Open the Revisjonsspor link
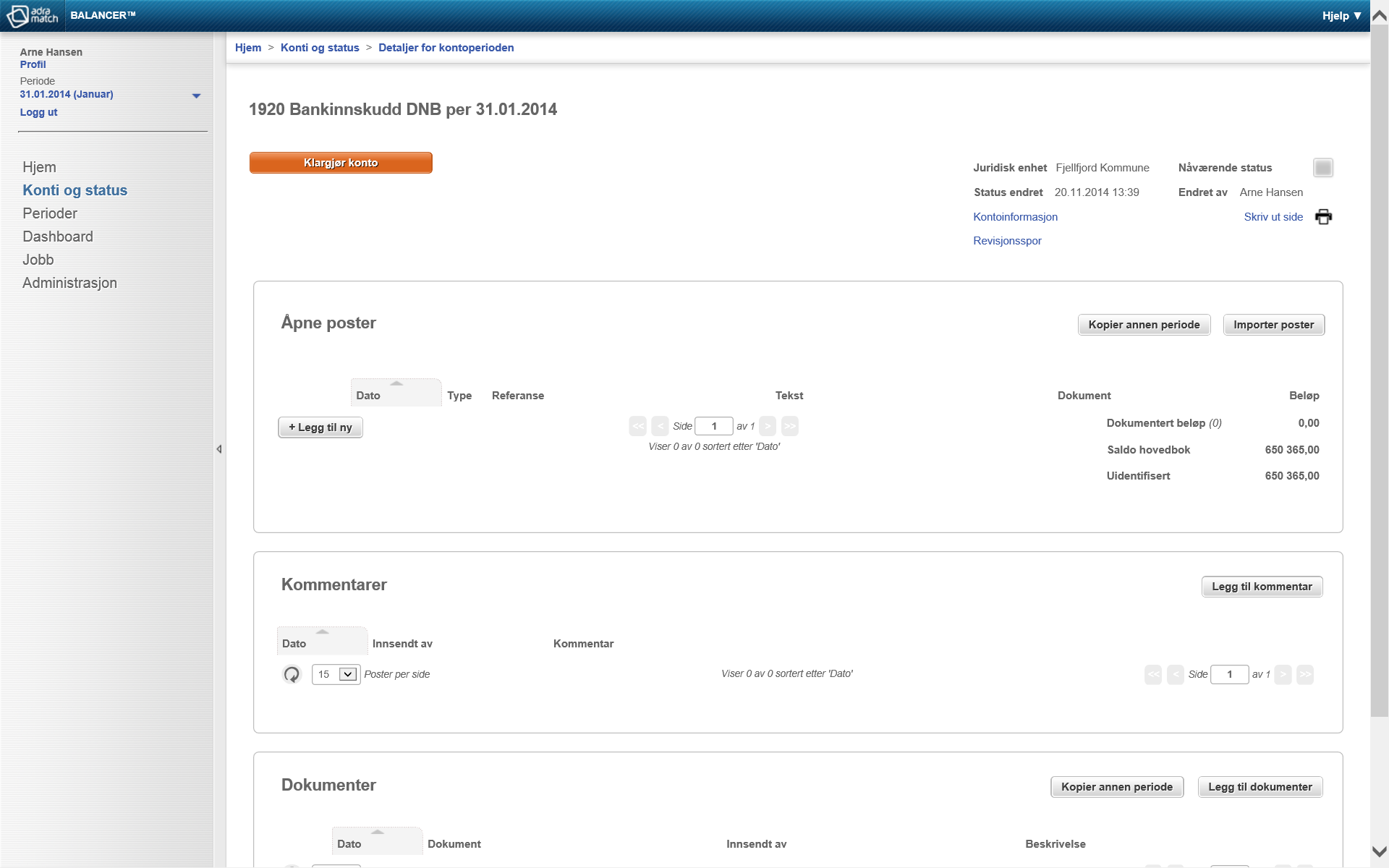 click(x=1007, y=241)
